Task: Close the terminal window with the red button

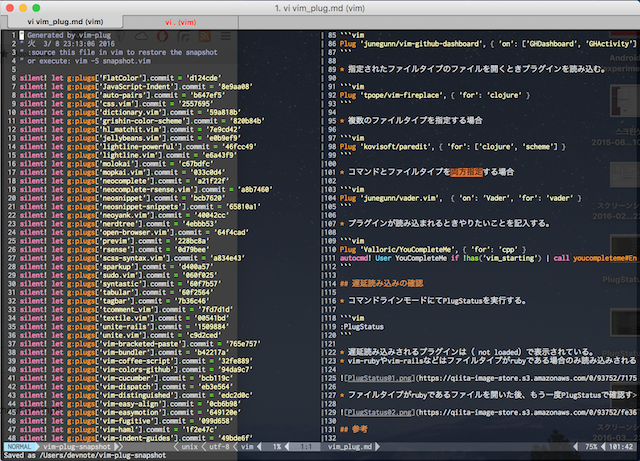Action: 10,8
